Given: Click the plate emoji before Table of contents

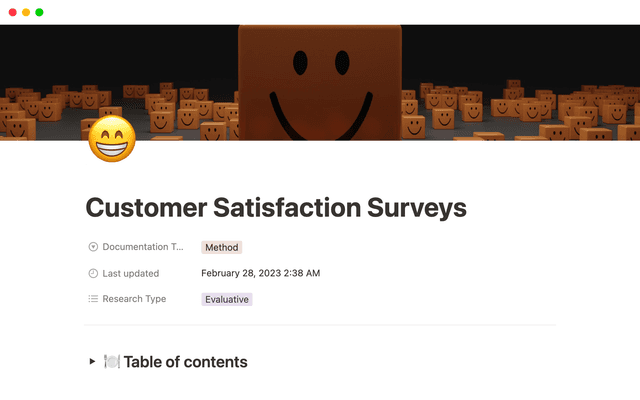Looking at the screenshot, I should tap(112, 362).
